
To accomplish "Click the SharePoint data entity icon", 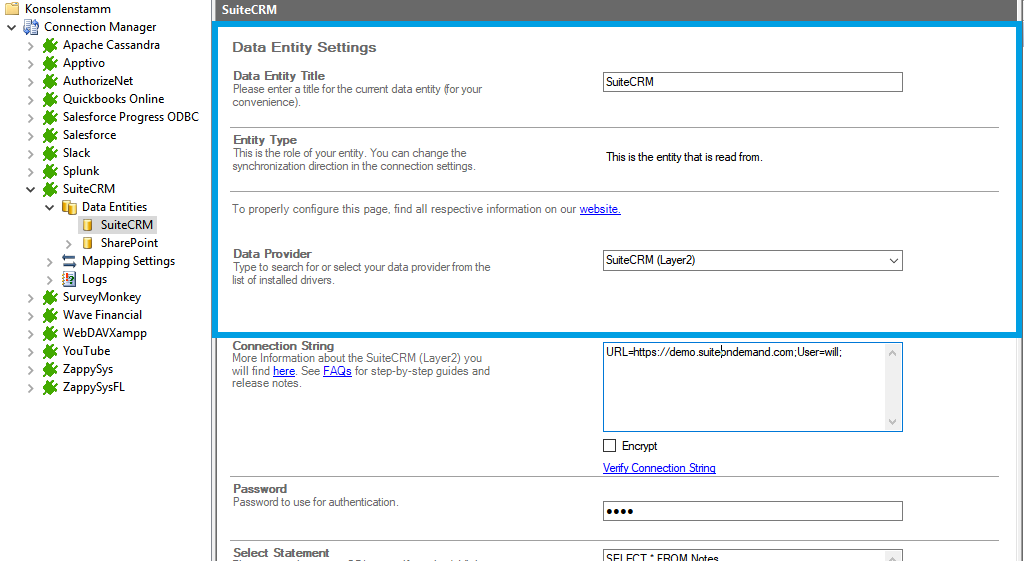I will click(x=88, y=243).
